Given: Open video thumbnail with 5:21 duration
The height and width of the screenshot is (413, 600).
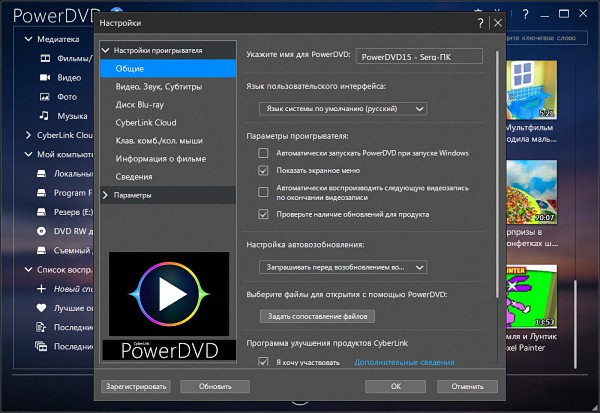Looking at the screenshot, I should click(x=532, y=90).
